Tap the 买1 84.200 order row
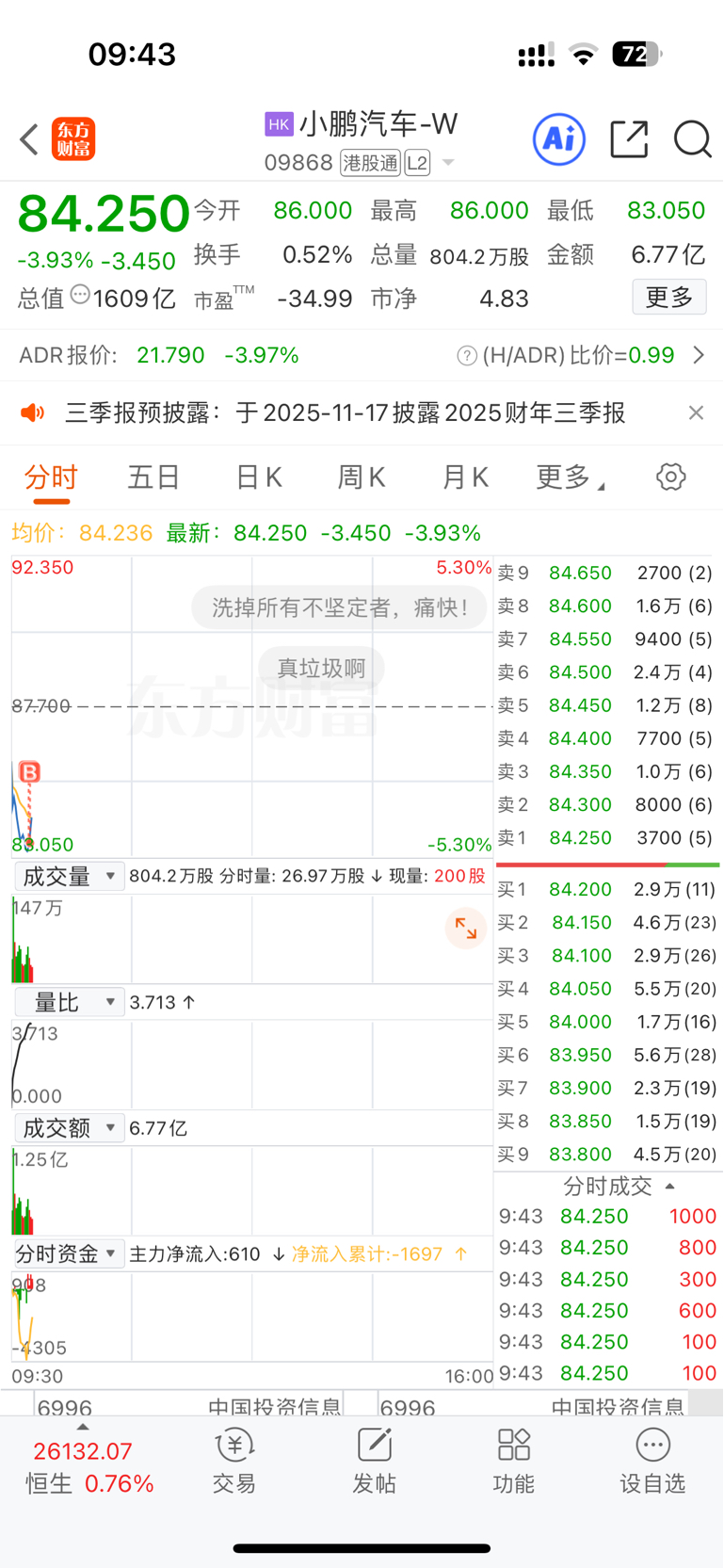Image resolution: width=724 pixels, height=1568 pixels. pos(606,889)
